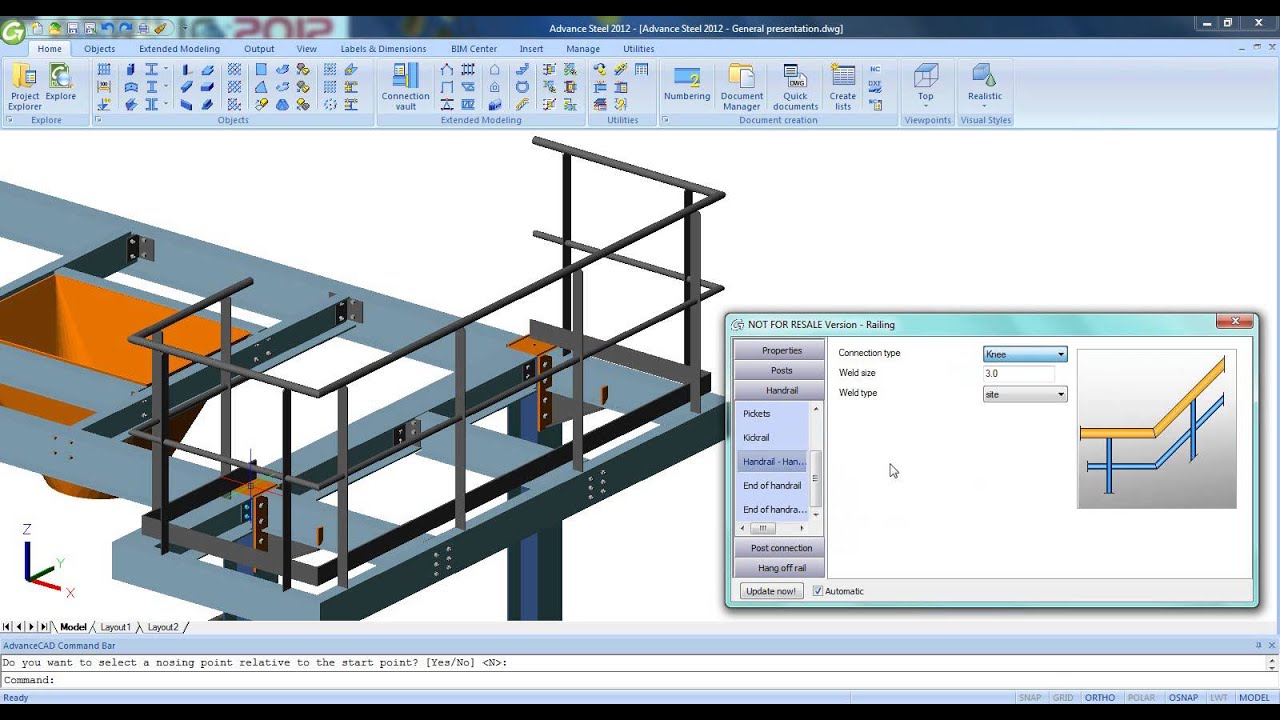Open the Post connection section
Screen dimensions: 1280x720
[781, 548]
